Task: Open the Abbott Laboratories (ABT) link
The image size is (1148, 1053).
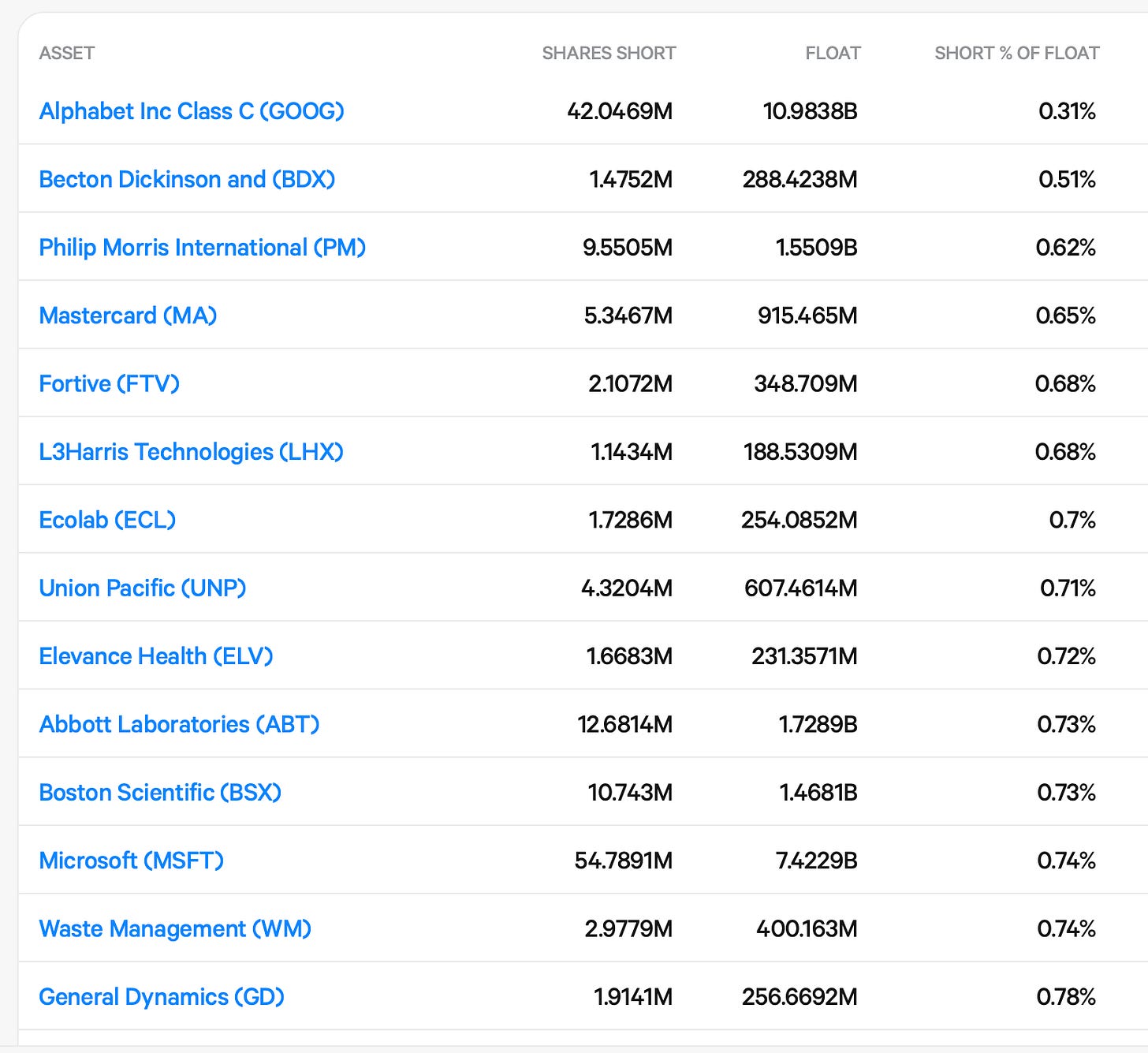Action: click(x=179, y=724)
